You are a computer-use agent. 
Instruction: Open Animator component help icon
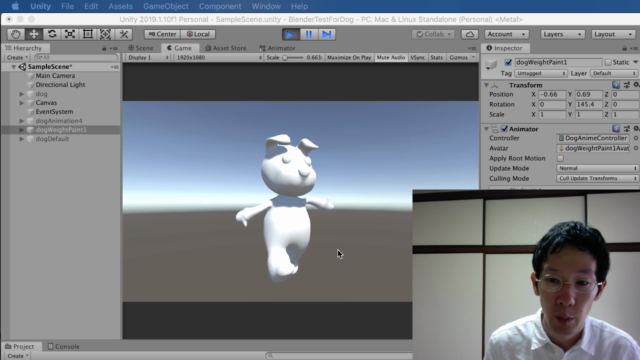[x=616, y=129]
